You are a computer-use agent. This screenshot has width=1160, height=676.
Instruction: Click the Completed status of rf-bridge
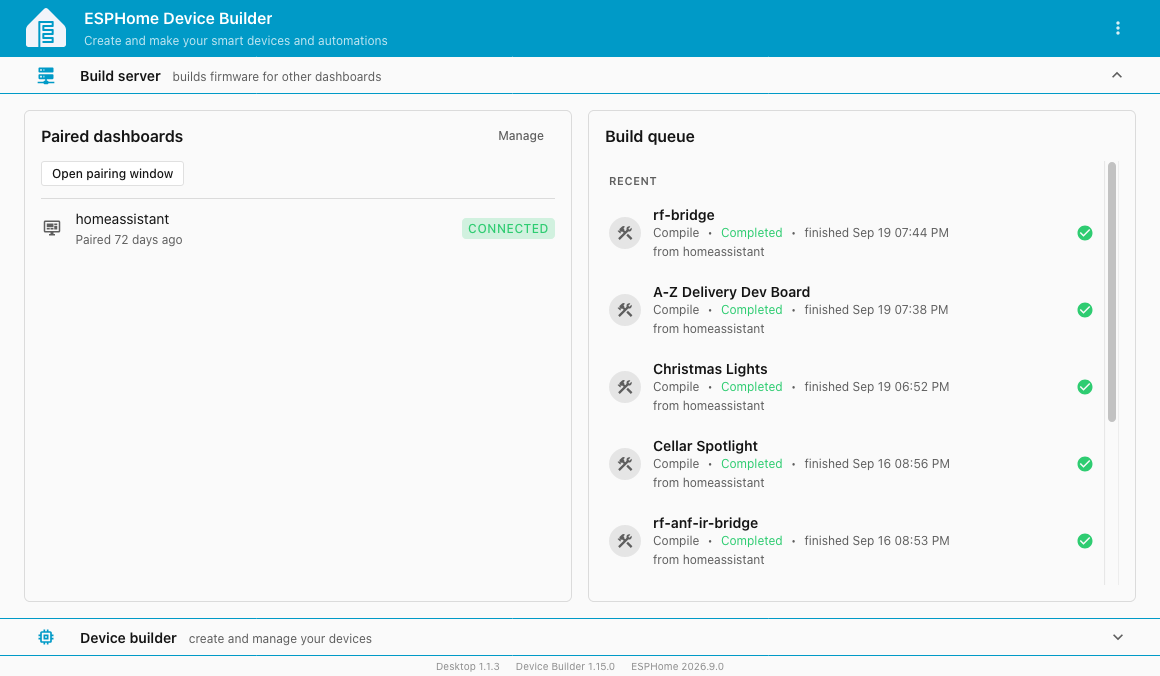point(752,233)
